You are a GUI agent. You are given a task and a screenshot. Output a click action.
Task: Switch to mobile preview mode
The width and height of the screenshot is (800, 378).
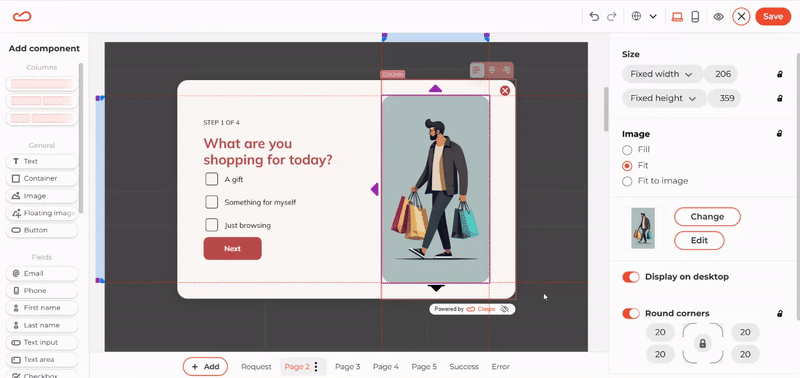coord(695,16)
